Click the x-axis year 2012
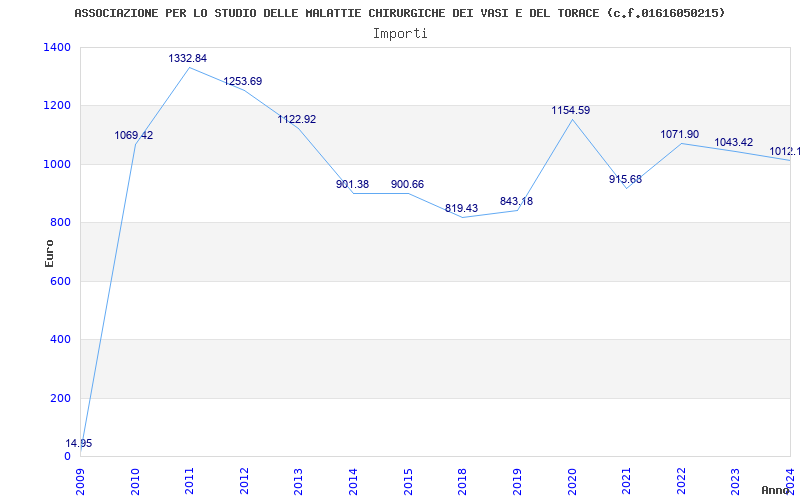The width and height of the screenshot is (800, 500). (244, 481)
